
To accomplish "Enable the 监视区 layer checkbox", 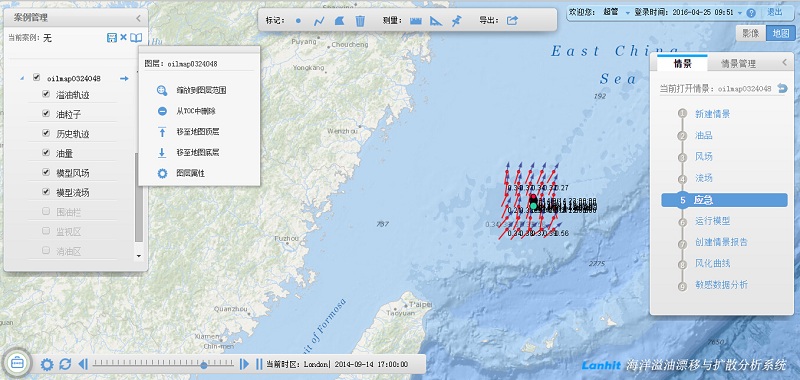I will pyautogui.click(x=46, y=231).
